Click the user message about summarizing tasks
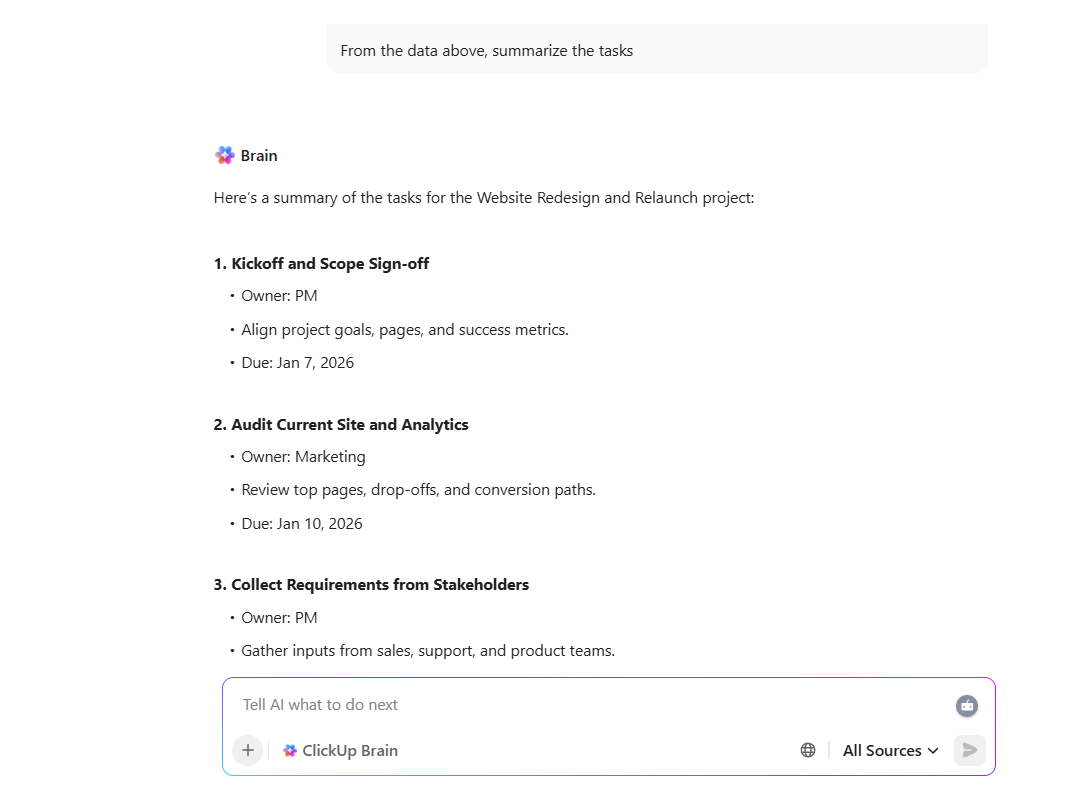 pos(487,50)
